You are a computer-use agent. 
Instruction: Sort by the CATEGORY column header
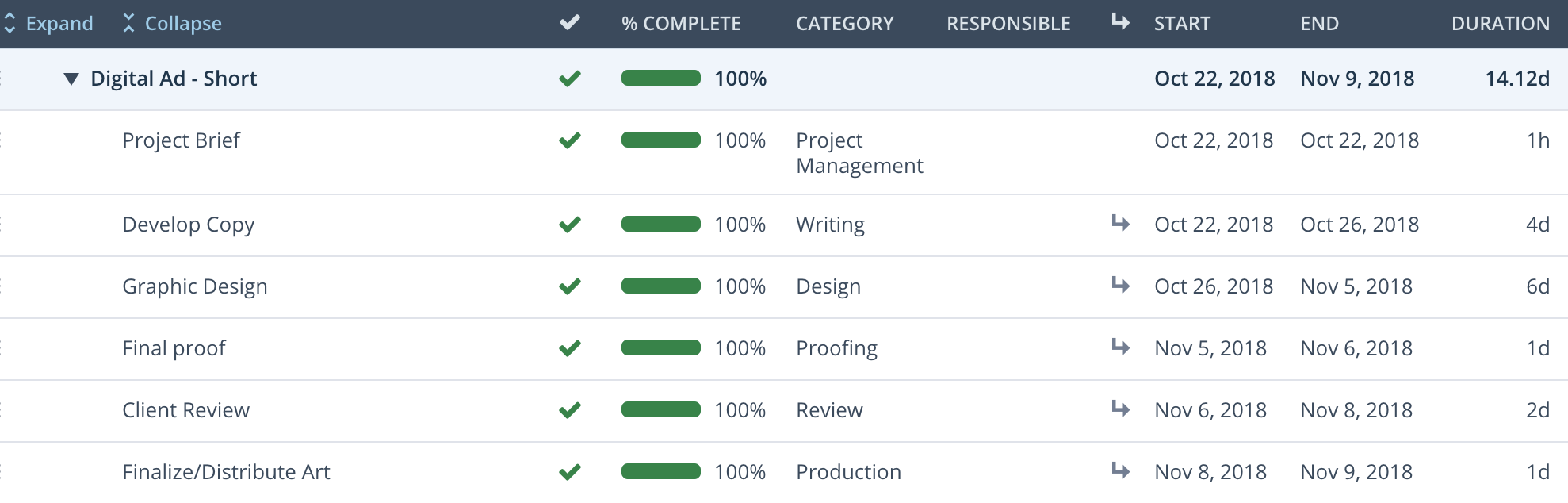coord(845,24)
